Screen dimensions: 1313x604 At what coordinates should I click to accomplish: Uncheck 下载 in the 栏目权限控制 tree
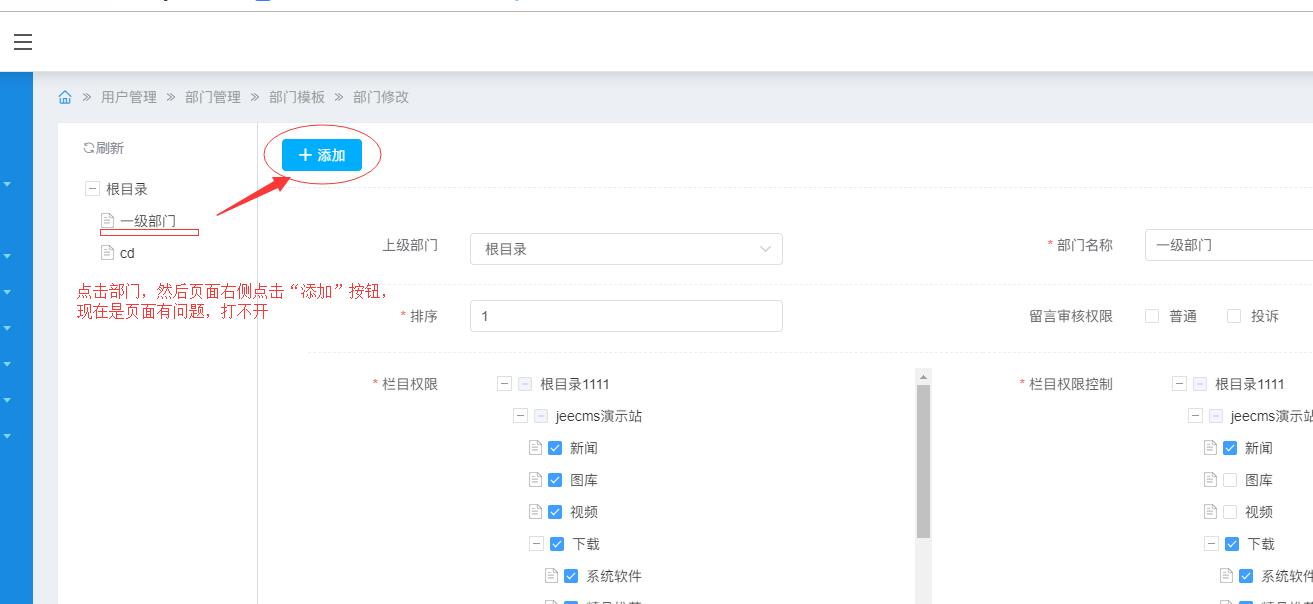[1232, 544]
